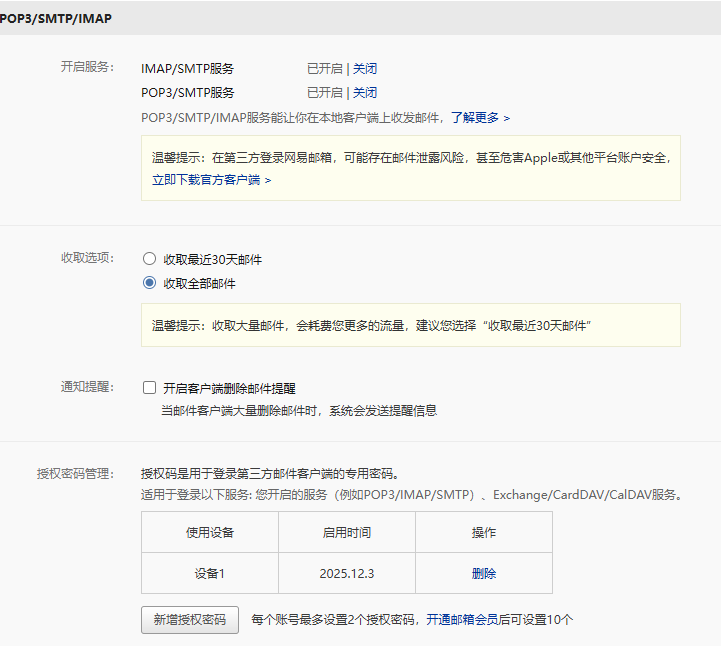Click the POP3/SMTP/IMAP section heading

point(56,18)
